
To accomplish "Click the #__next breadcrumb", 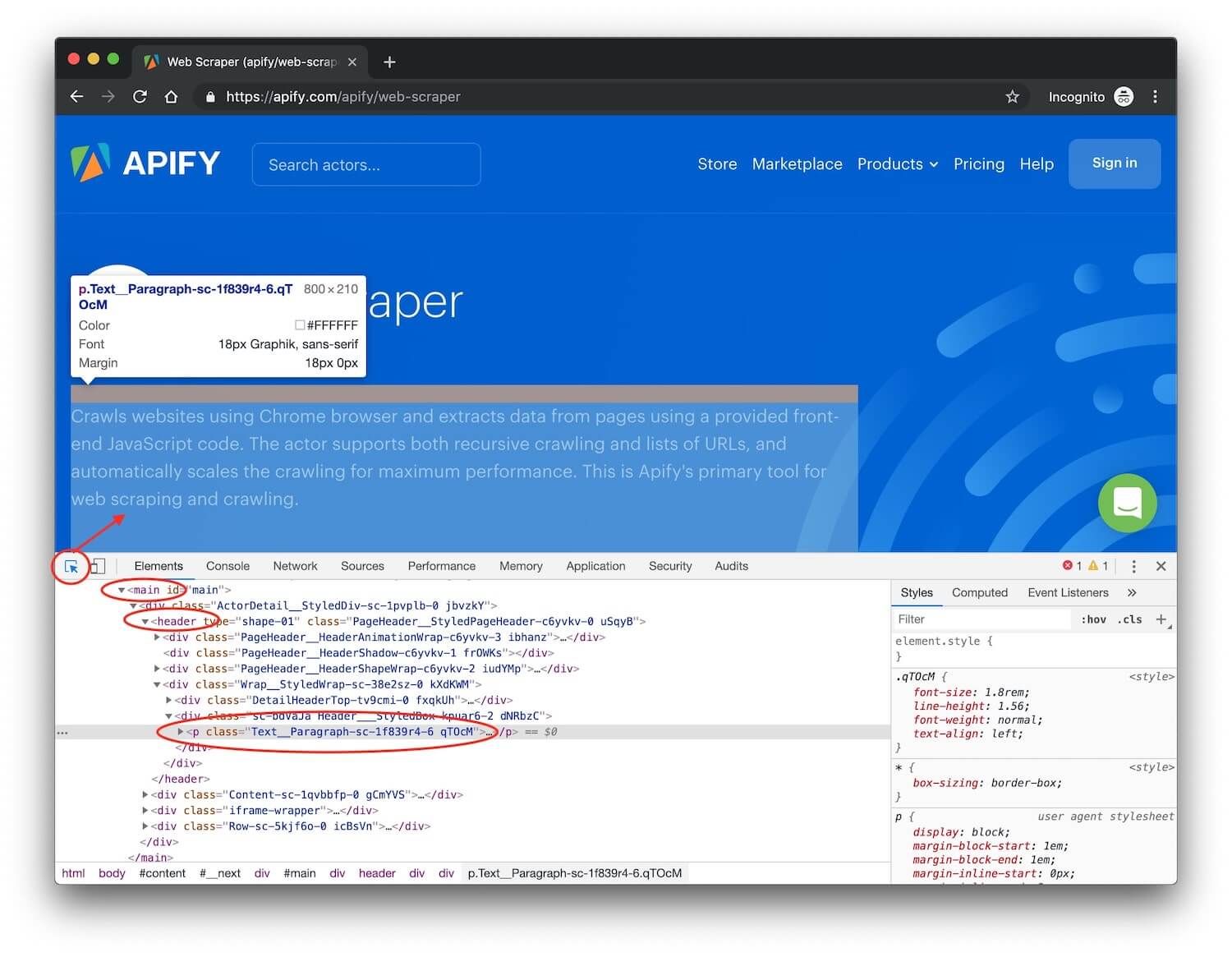I will (219, 873).
